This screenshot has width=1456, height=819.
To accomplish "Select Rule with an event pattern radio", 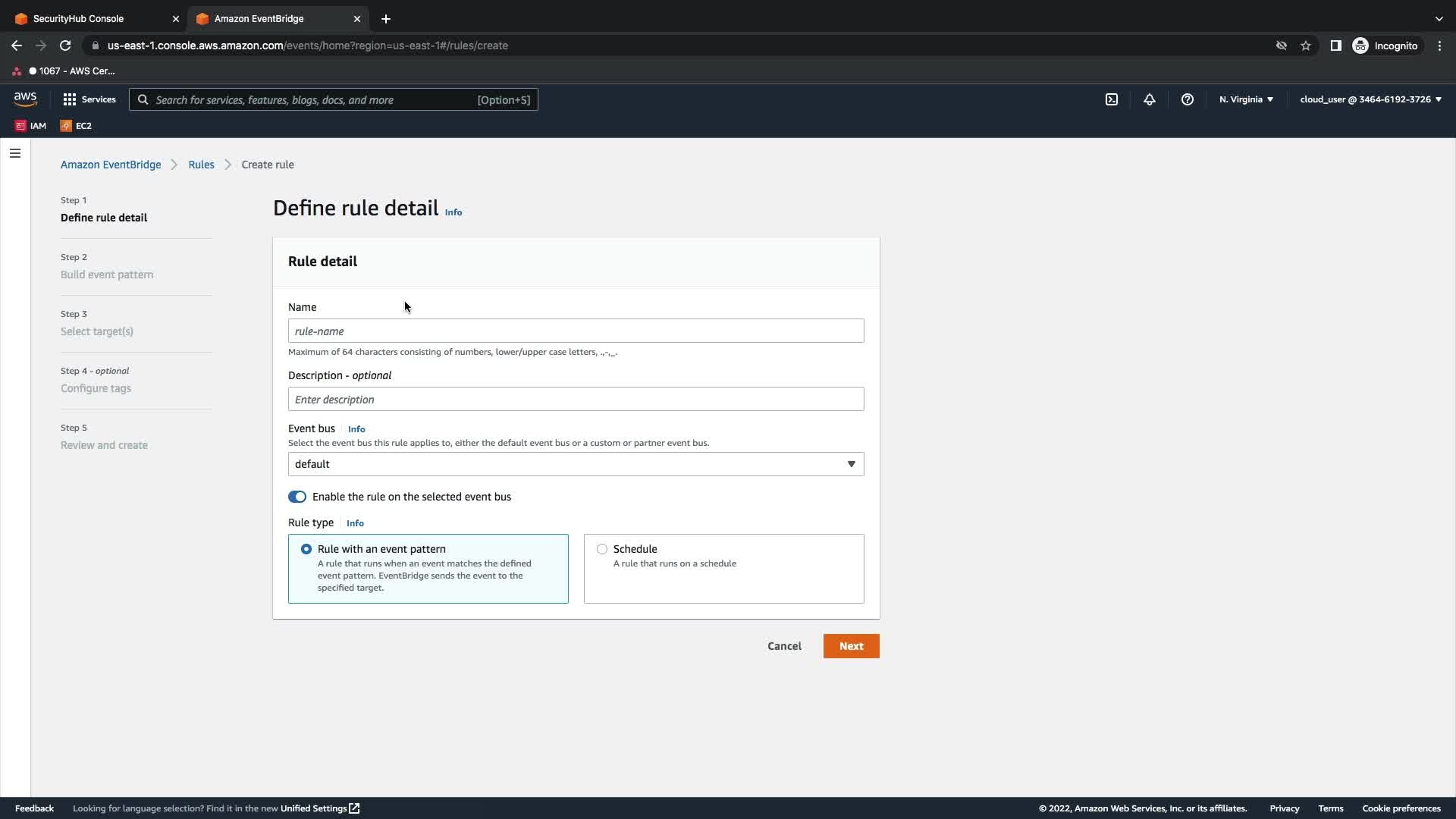I will click(306, 549).
